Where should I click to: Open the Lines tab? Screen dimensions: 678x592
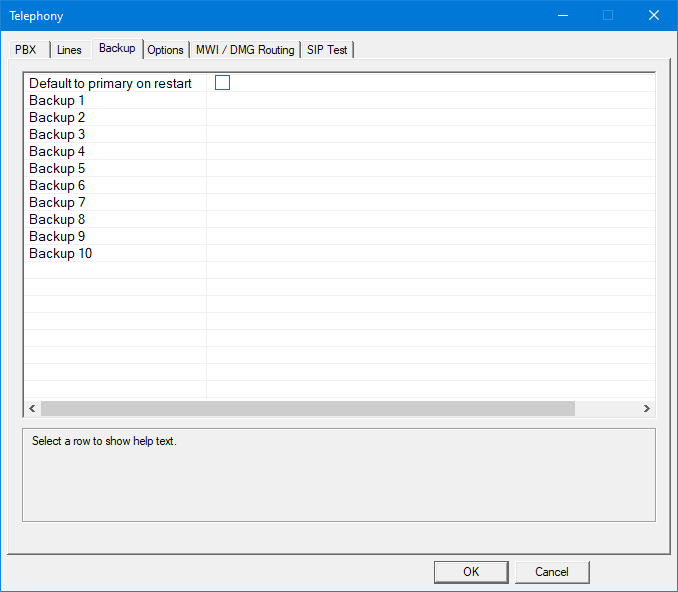(x=69, y=50)
